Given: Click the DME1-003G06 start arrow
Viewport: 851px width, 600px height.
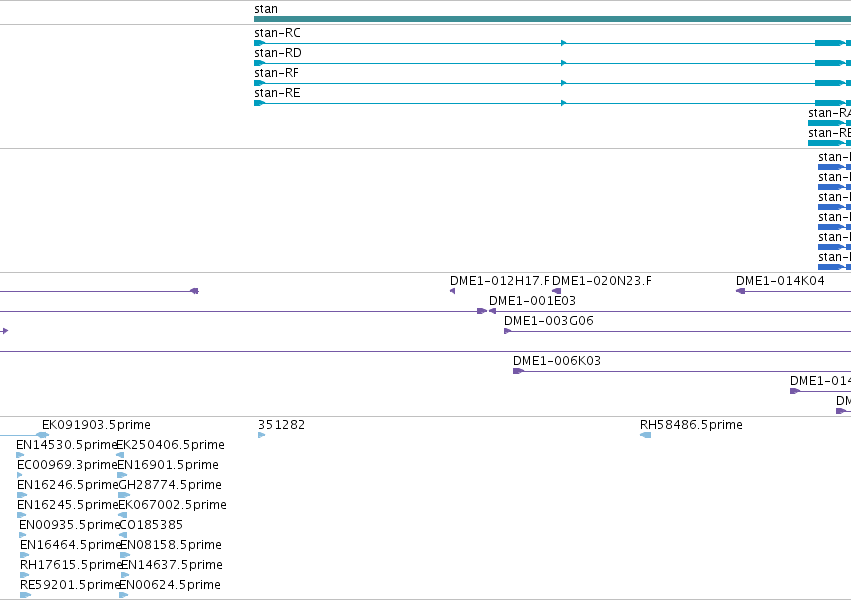Looking at the screenshot, I should [508, 331].
